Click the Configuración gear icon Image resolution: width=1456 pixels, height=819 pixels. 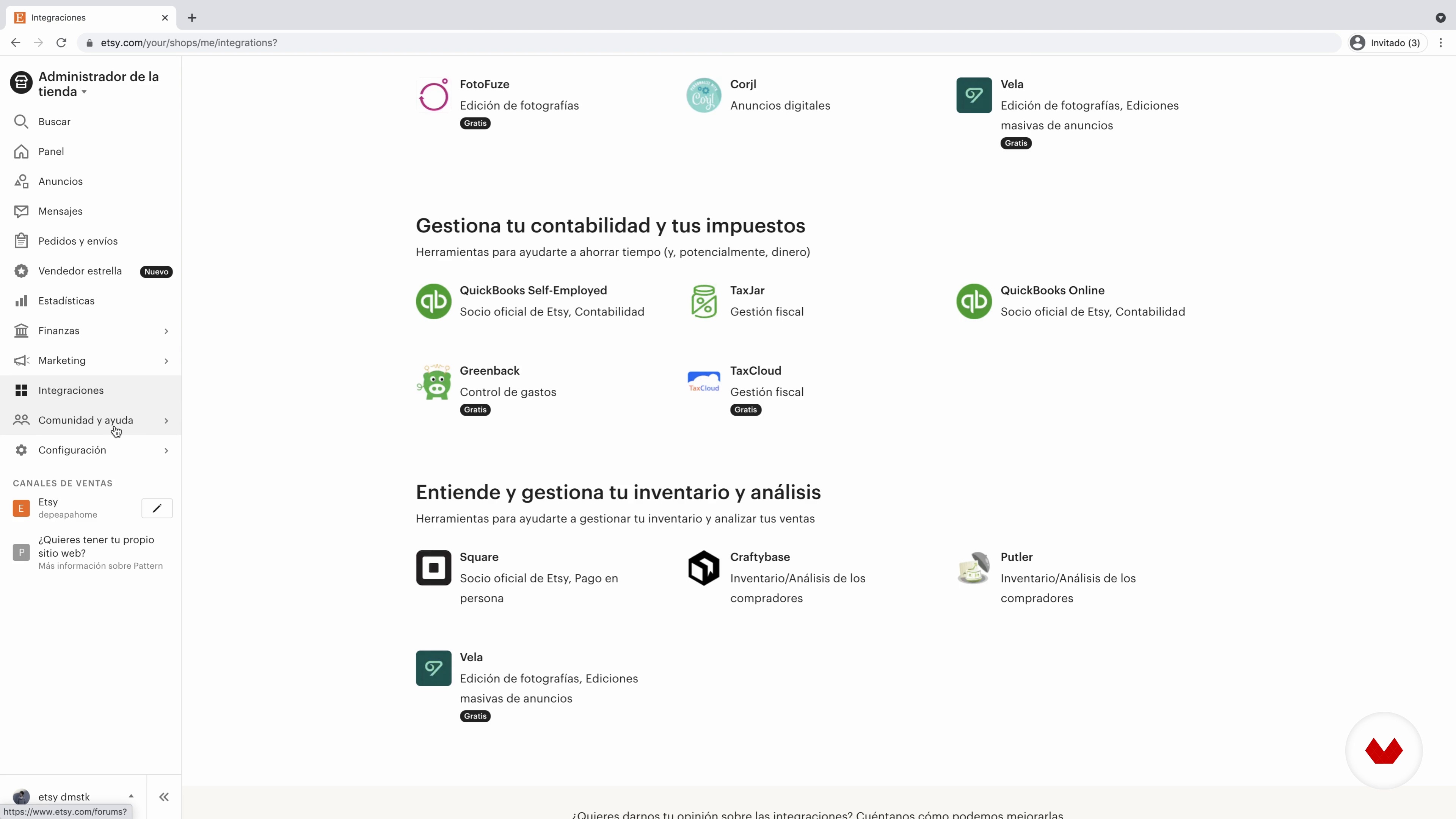pos(21,450)
